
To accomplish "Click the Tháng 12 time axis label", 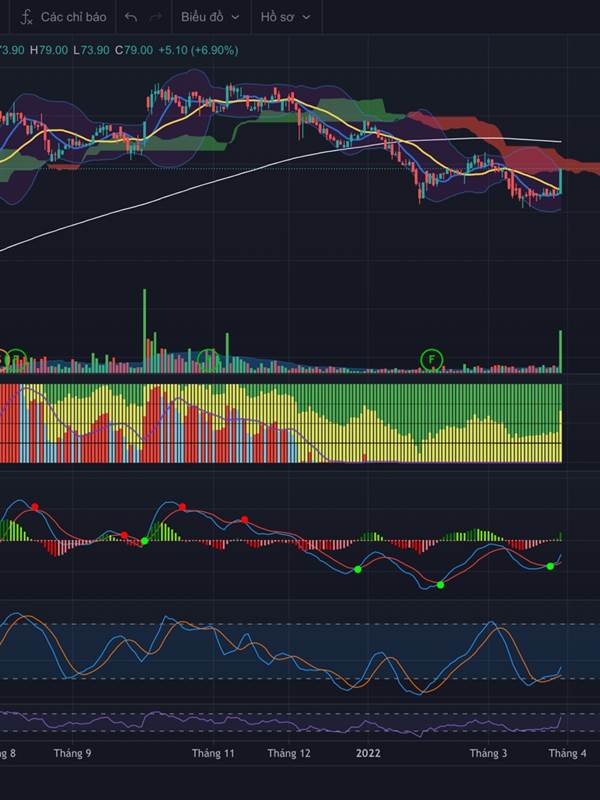I will click(289, 753).
